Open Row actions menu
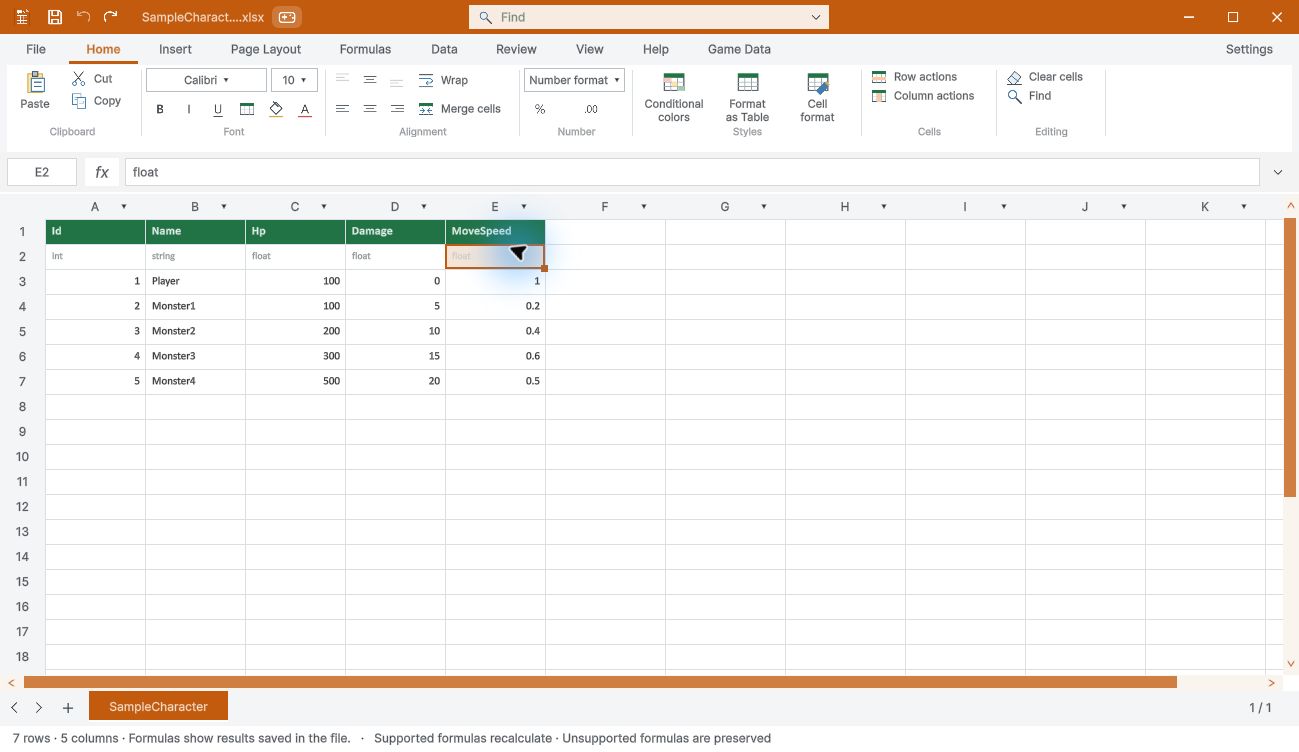 pos(914,77)
